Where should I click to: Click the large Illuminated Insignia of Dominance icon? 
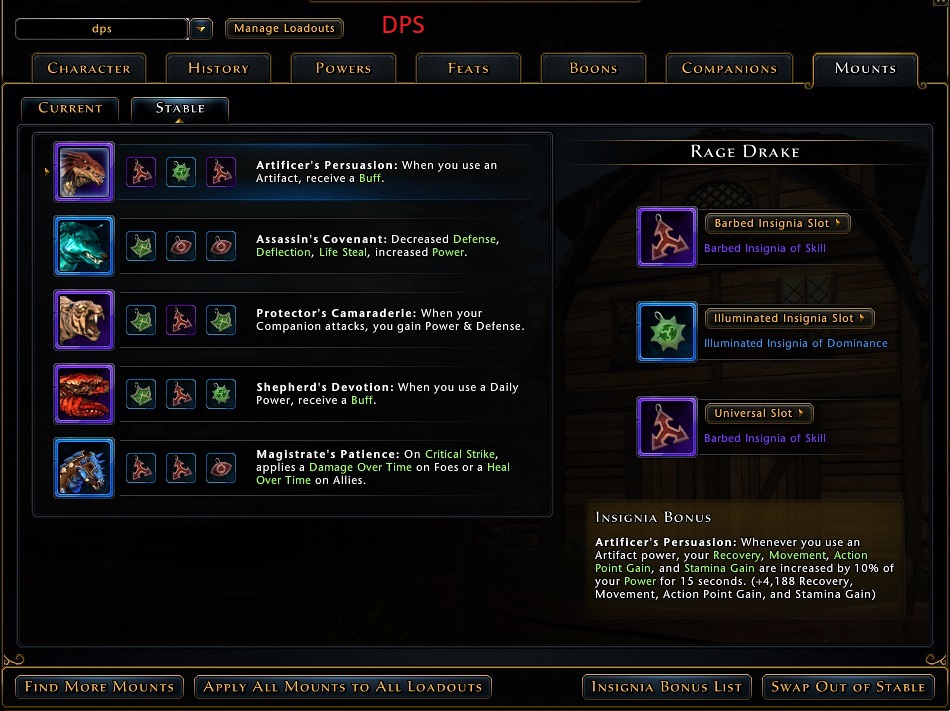[666, 332]
